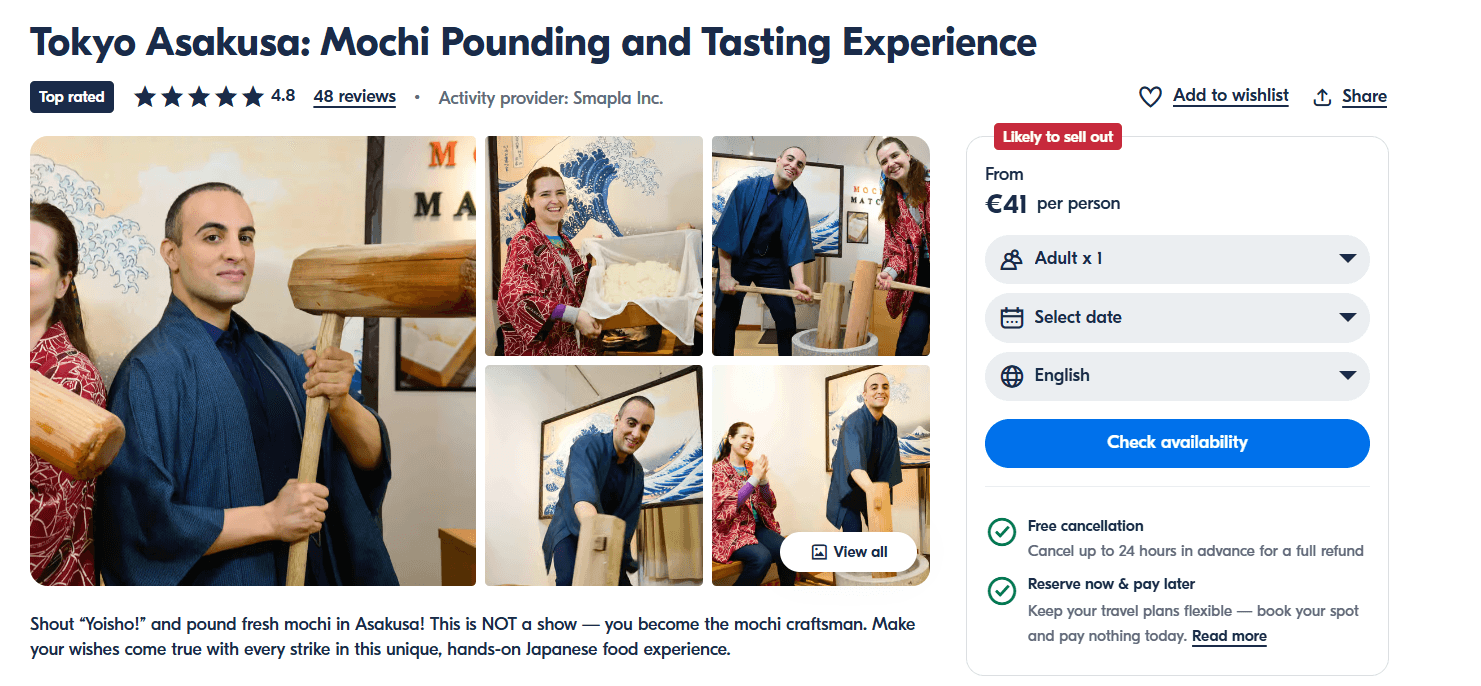This screenshot has height=686, width=1481.
Task: Click the Free cancellation green checkmark icon
Action: [1001, 531]
